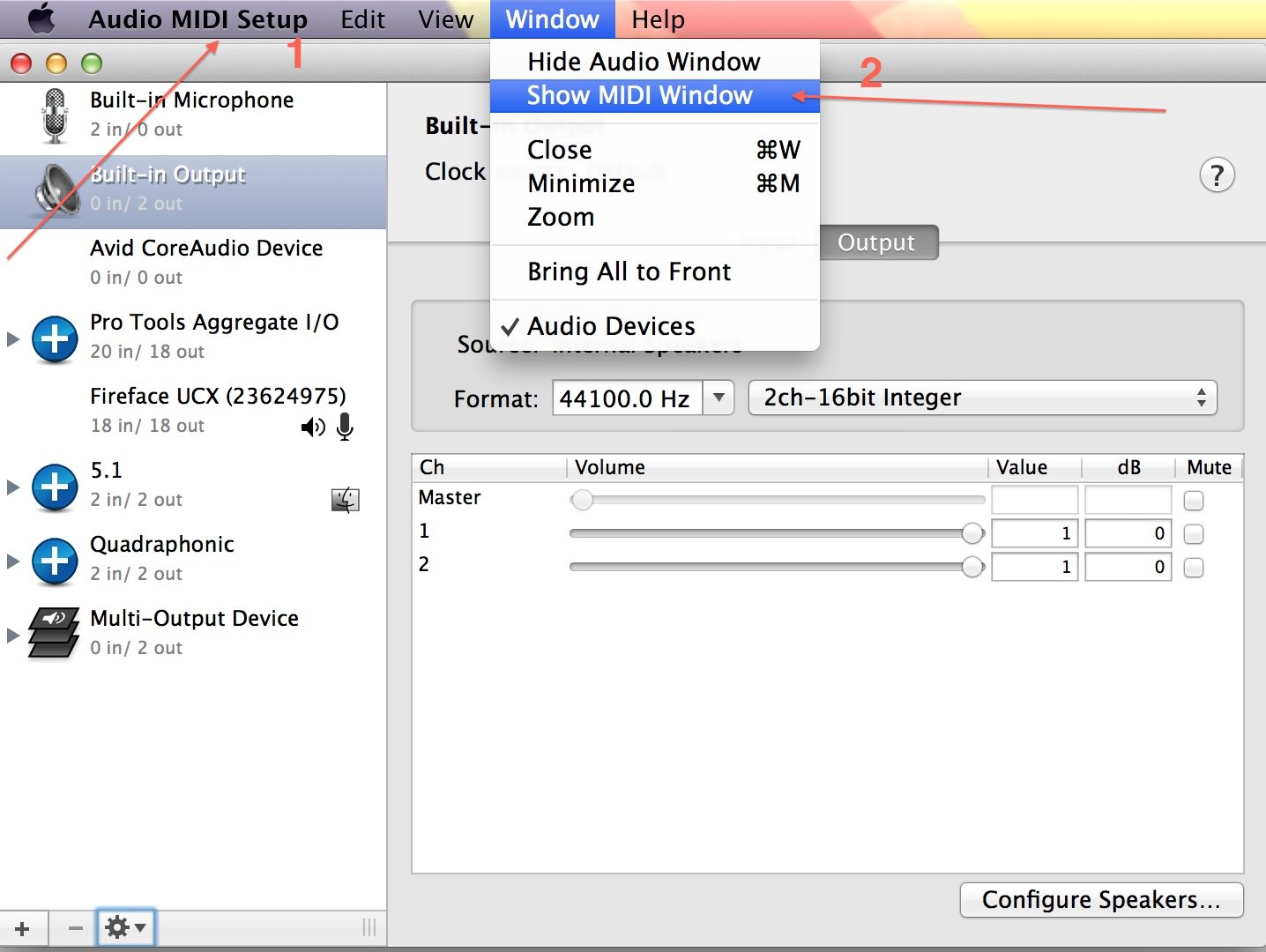Click the channel 2 volume slider

tap(778, 568)
